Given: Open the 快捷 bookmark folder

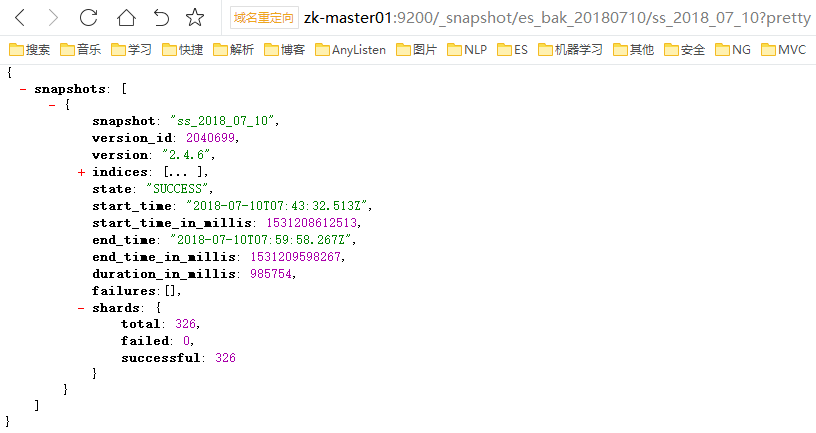Looking at the screenshot, I should [x=183, y=50].
